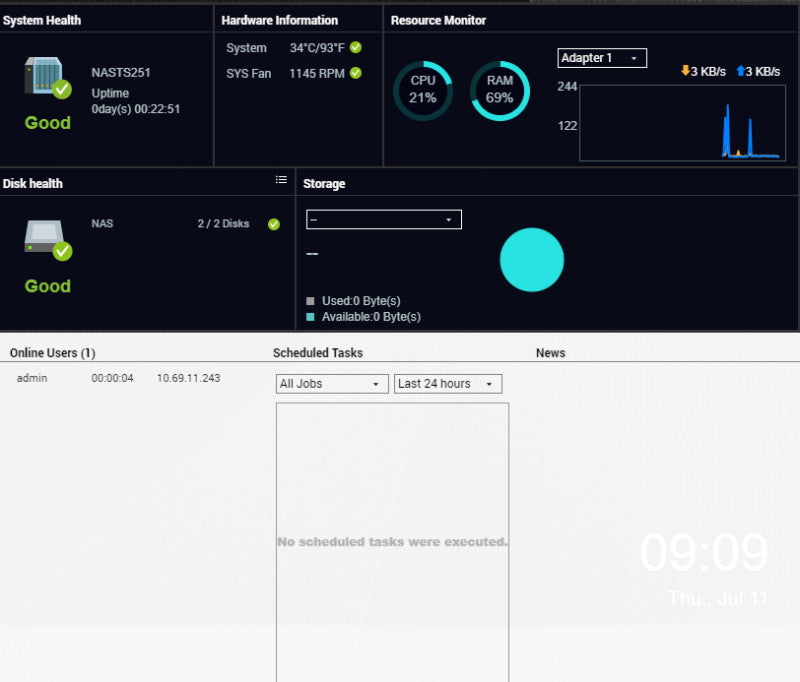
Task: Click the System Health panel title
Action: click(x=42, y=20)
